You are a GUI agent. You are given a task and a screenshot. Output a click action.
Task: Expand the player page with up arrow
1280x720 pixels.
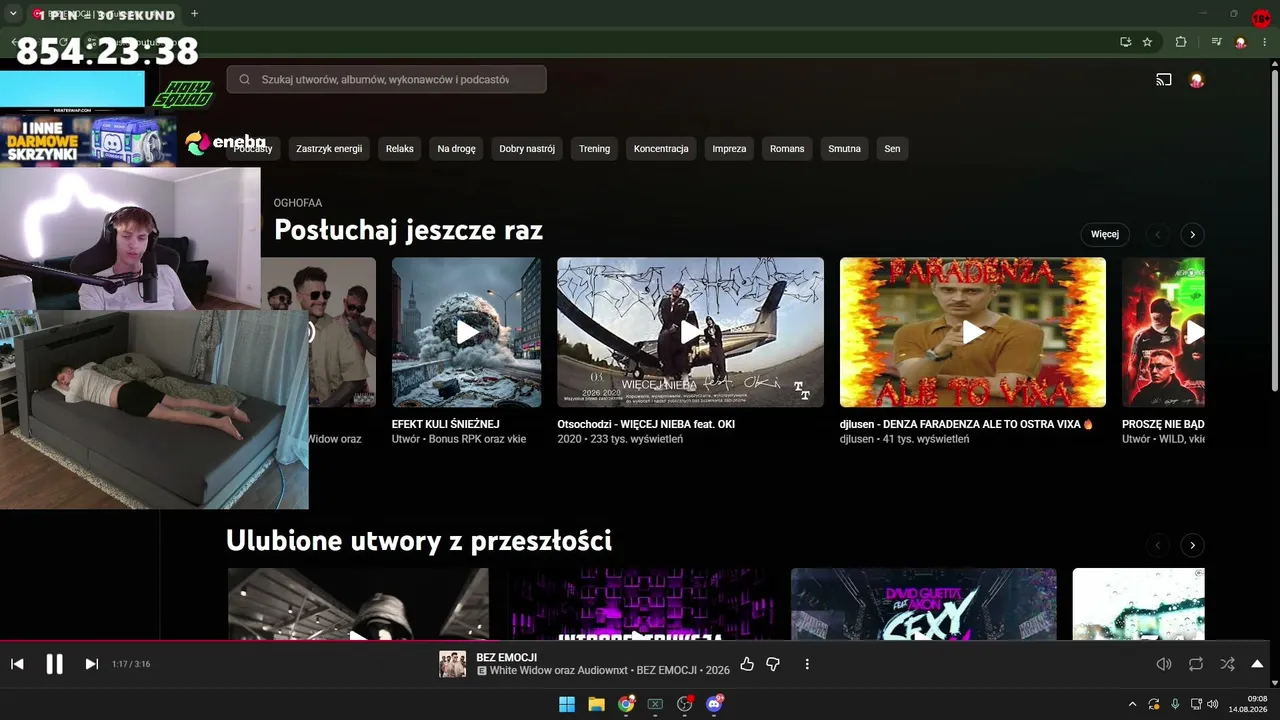1257,664
